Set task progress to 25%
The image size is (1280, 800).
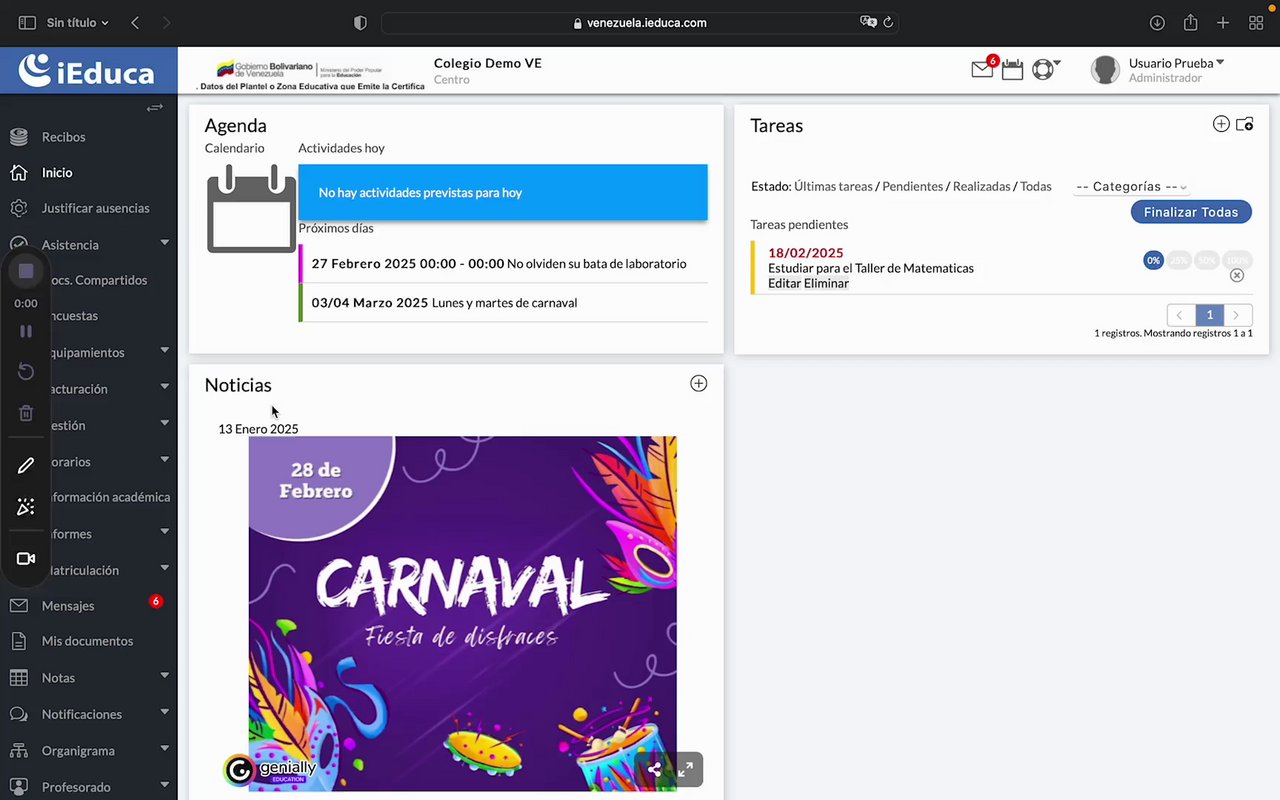(x=1180, y=260)
